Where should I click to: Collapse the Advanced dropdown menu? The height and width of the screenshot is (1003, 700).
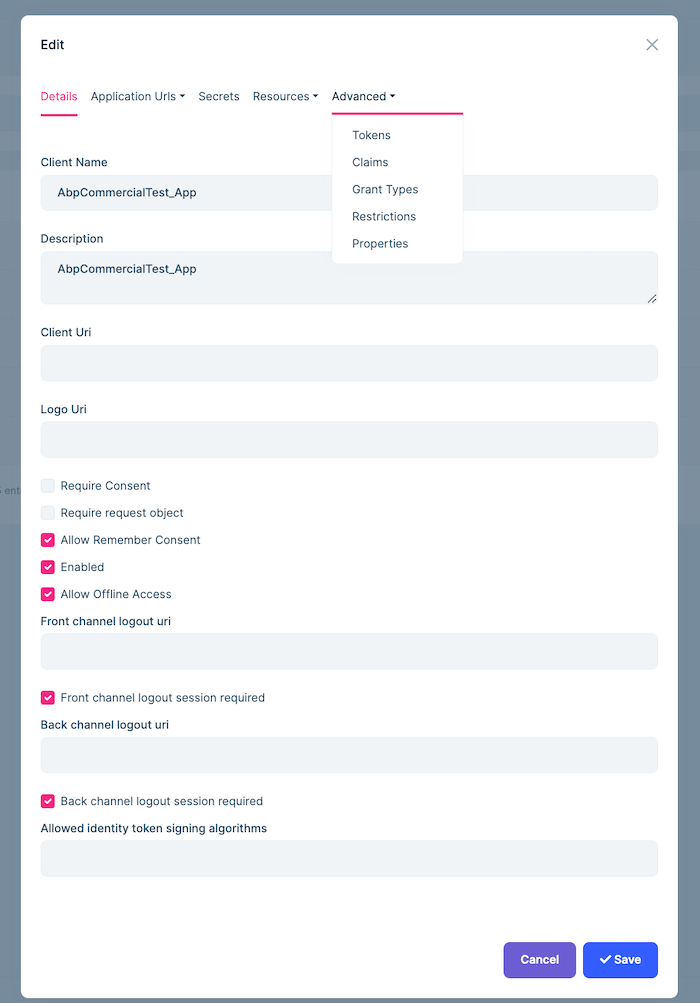tap(362, 96)
